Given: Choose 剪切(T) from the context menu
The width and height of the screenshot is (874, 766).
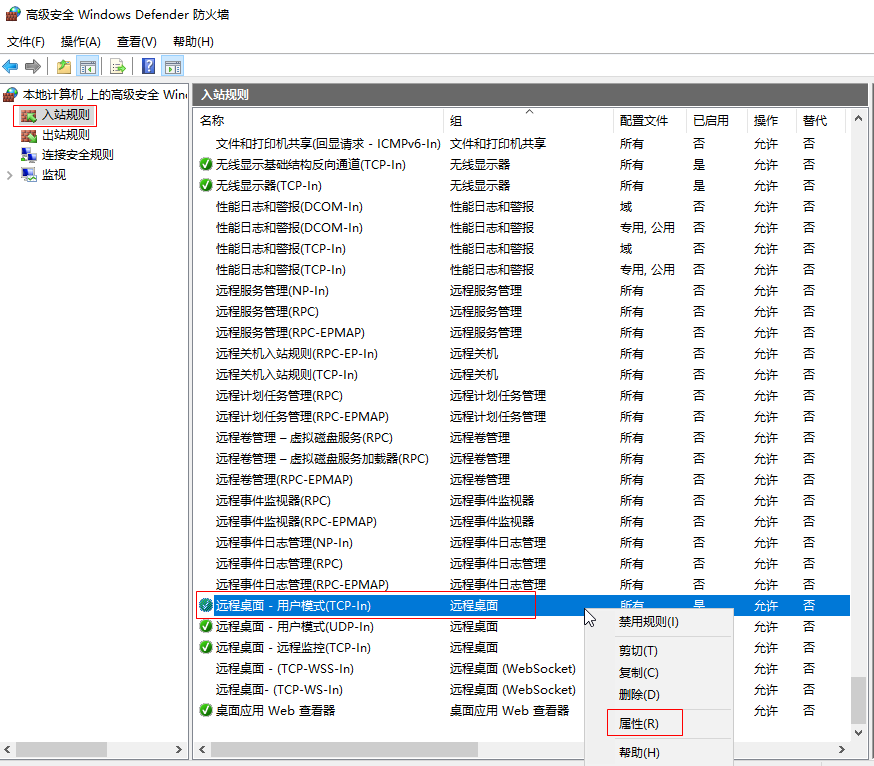Looking at the screenshot, I should (659, 651).
